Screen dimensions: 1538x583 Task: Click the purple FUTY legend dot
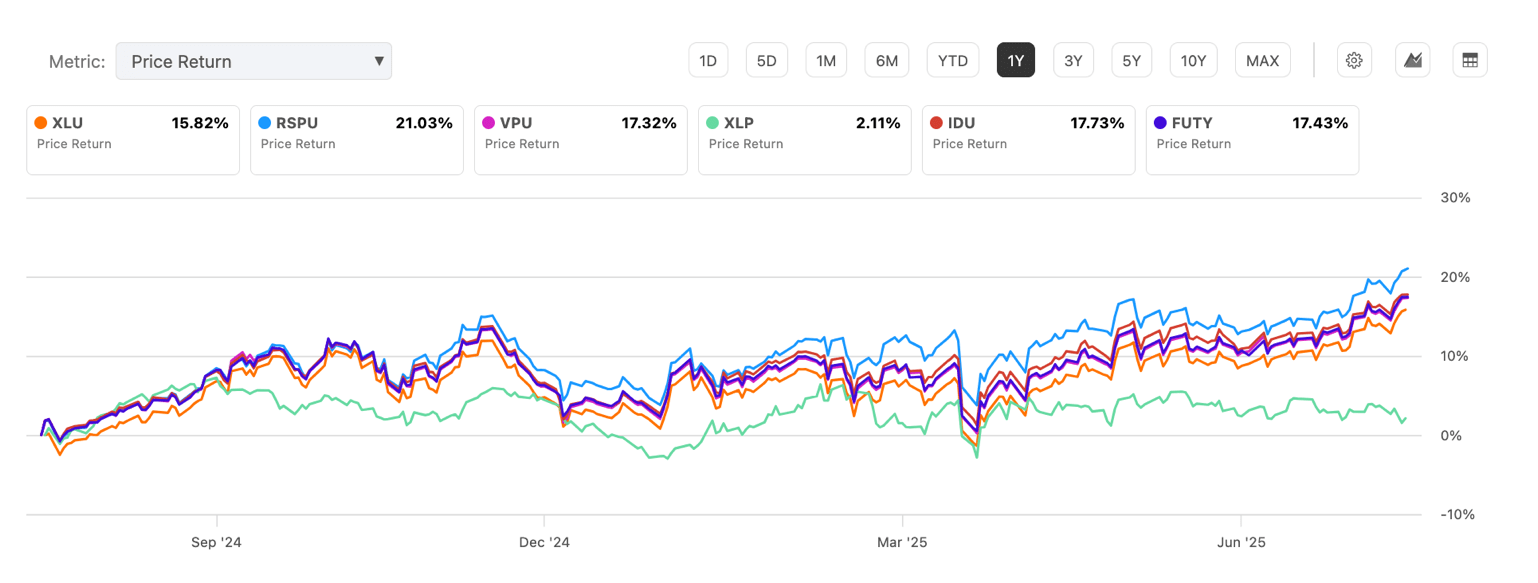[x=1161, y=123]
